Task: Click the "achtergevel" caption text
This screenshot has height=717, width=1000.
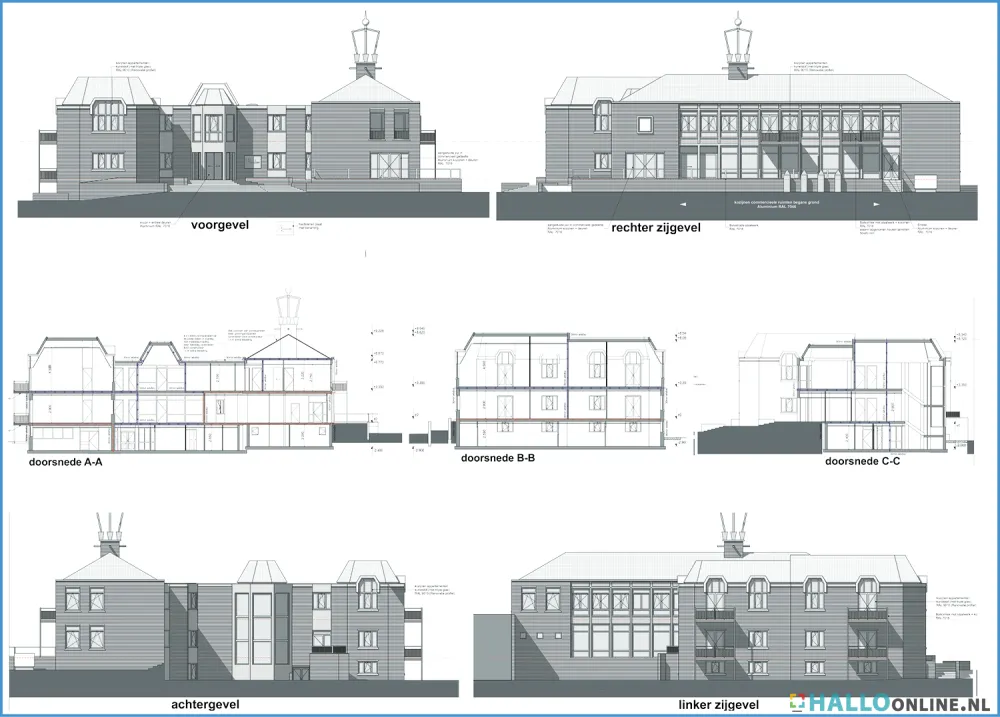Action: pyautogui.click(x=205, y=704)
